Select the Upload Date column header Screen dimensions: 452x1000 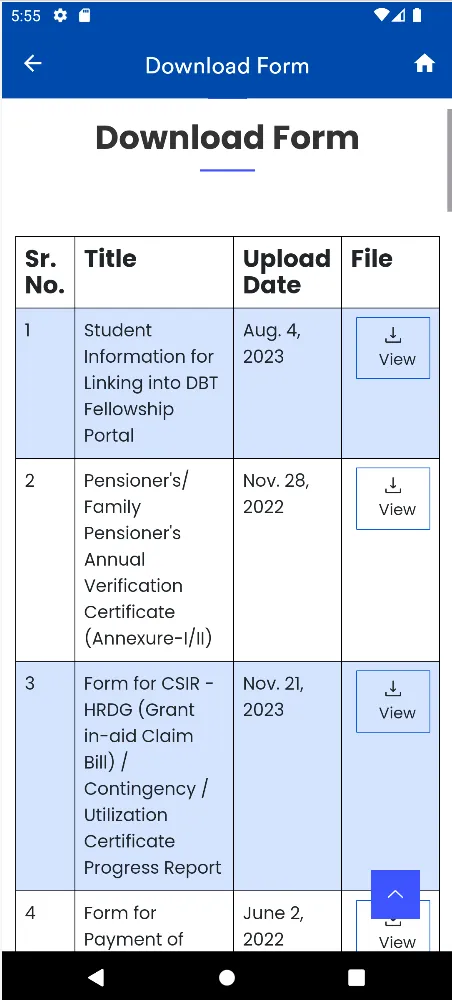pyautogui.click(x=287, y=272)
